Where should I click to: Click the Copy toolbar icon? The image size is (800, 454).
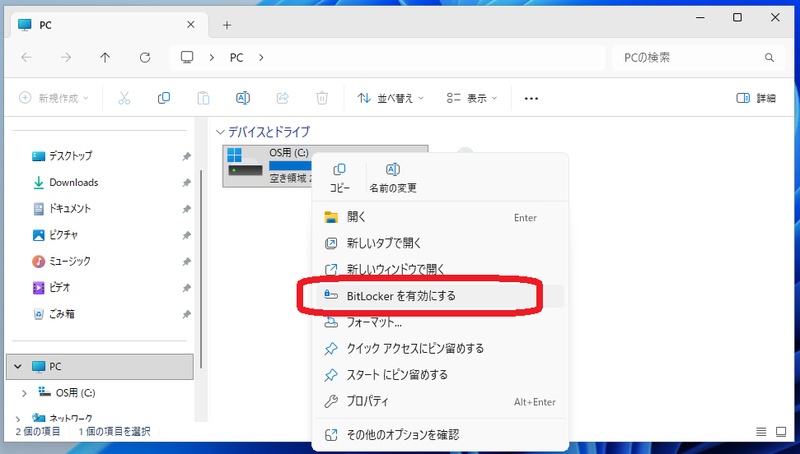tap(164, 98)
